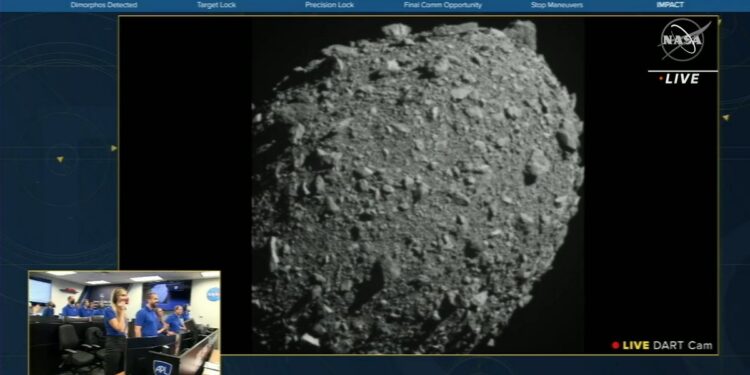Select the Final Comm Opportunity milestone
Viewport: 750px width, 375px height.
(x=442, y=5)
